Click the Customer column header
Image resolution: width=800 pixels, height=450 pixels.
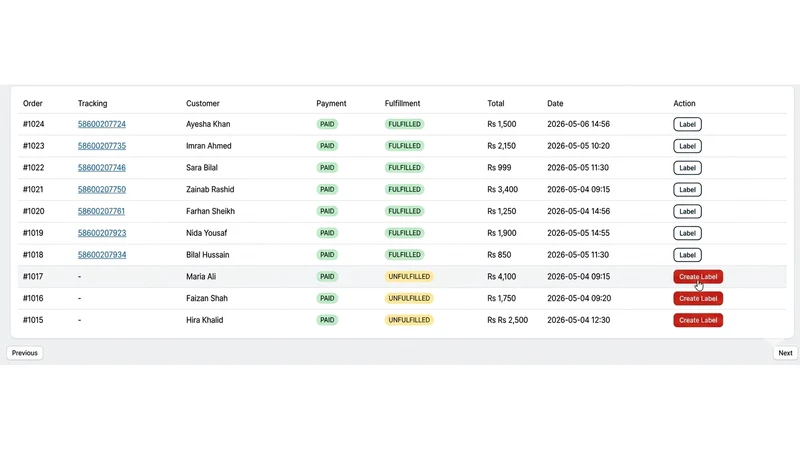tap(203, 104)
